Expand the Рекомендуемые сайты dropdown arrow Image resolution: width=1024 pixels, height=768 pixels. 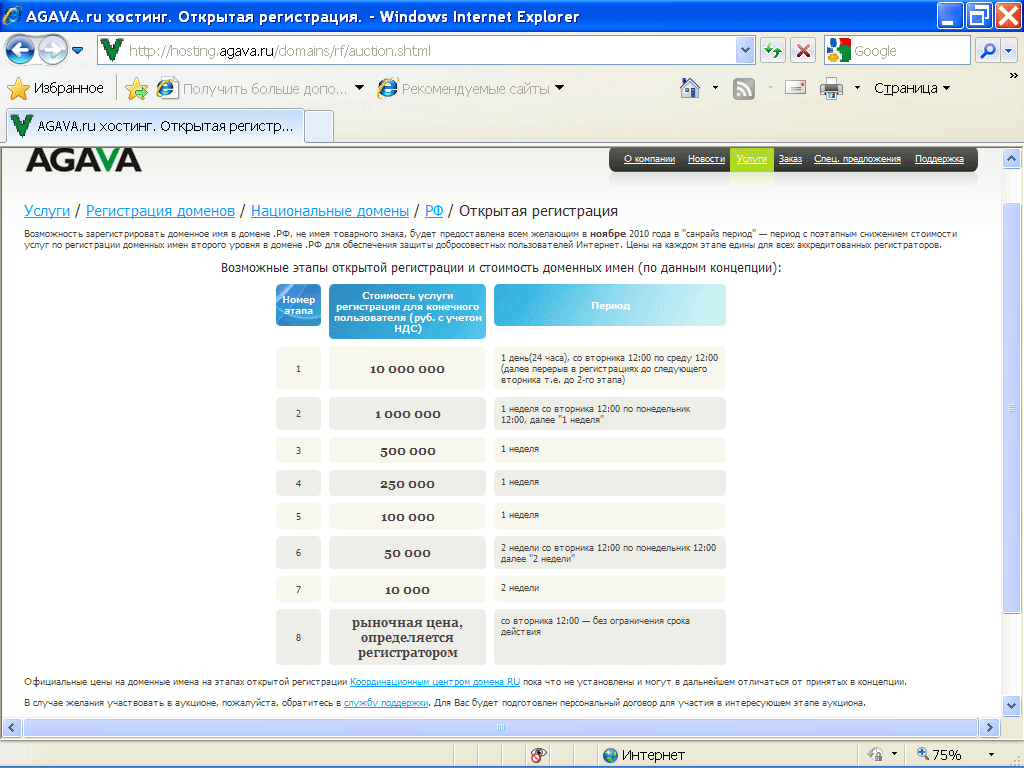[x=560, y=88]
